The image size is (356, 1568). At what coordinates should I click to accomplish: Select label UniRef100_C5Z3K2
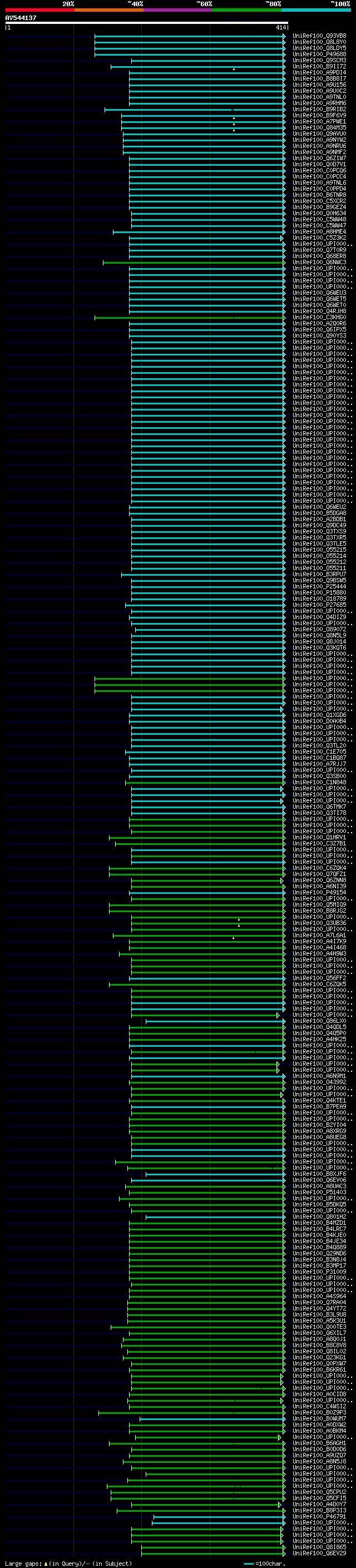[319, 238]
